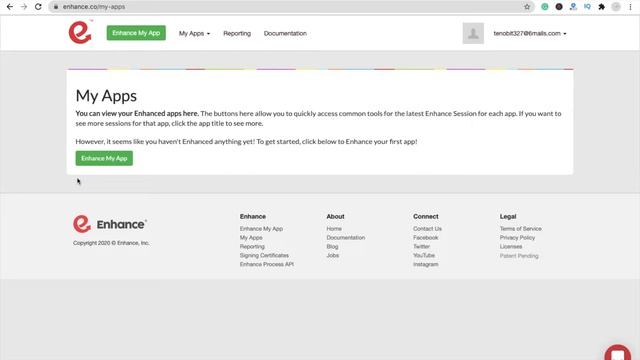Click Enhance My App button under My Apps

click(x=104, y=158)
